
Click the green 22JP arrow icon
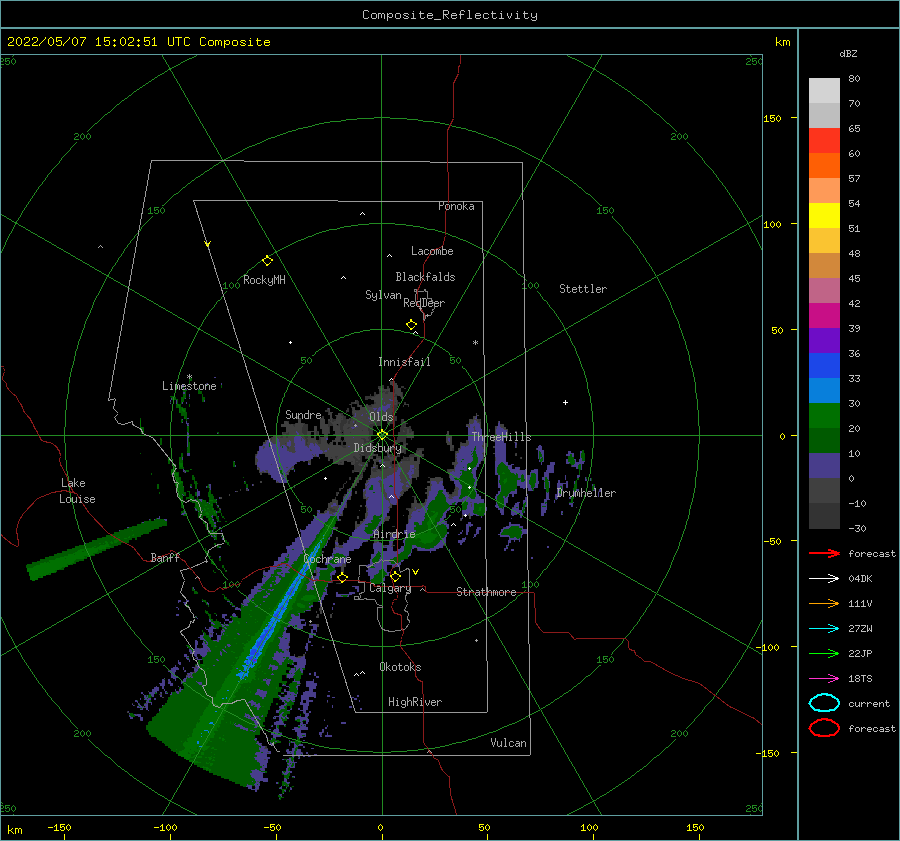(824, 653)
